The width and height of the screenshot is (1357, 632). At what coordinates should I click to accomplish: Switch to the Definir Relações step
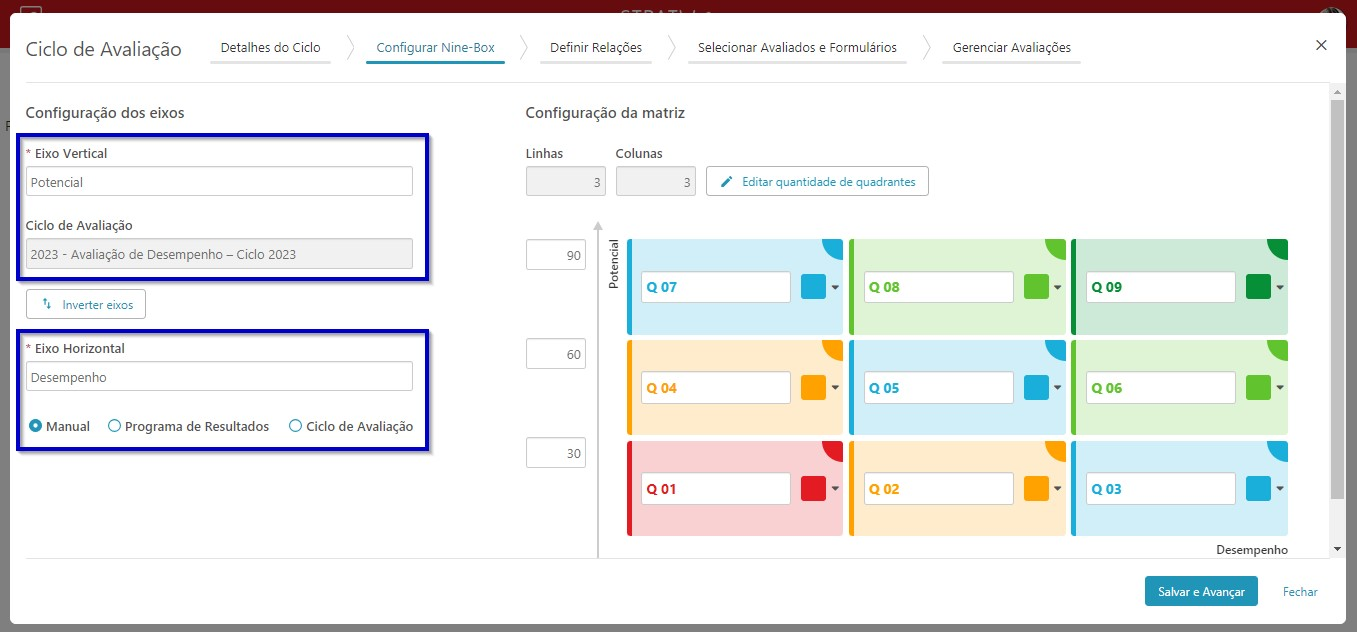click(x=596, y=48)
